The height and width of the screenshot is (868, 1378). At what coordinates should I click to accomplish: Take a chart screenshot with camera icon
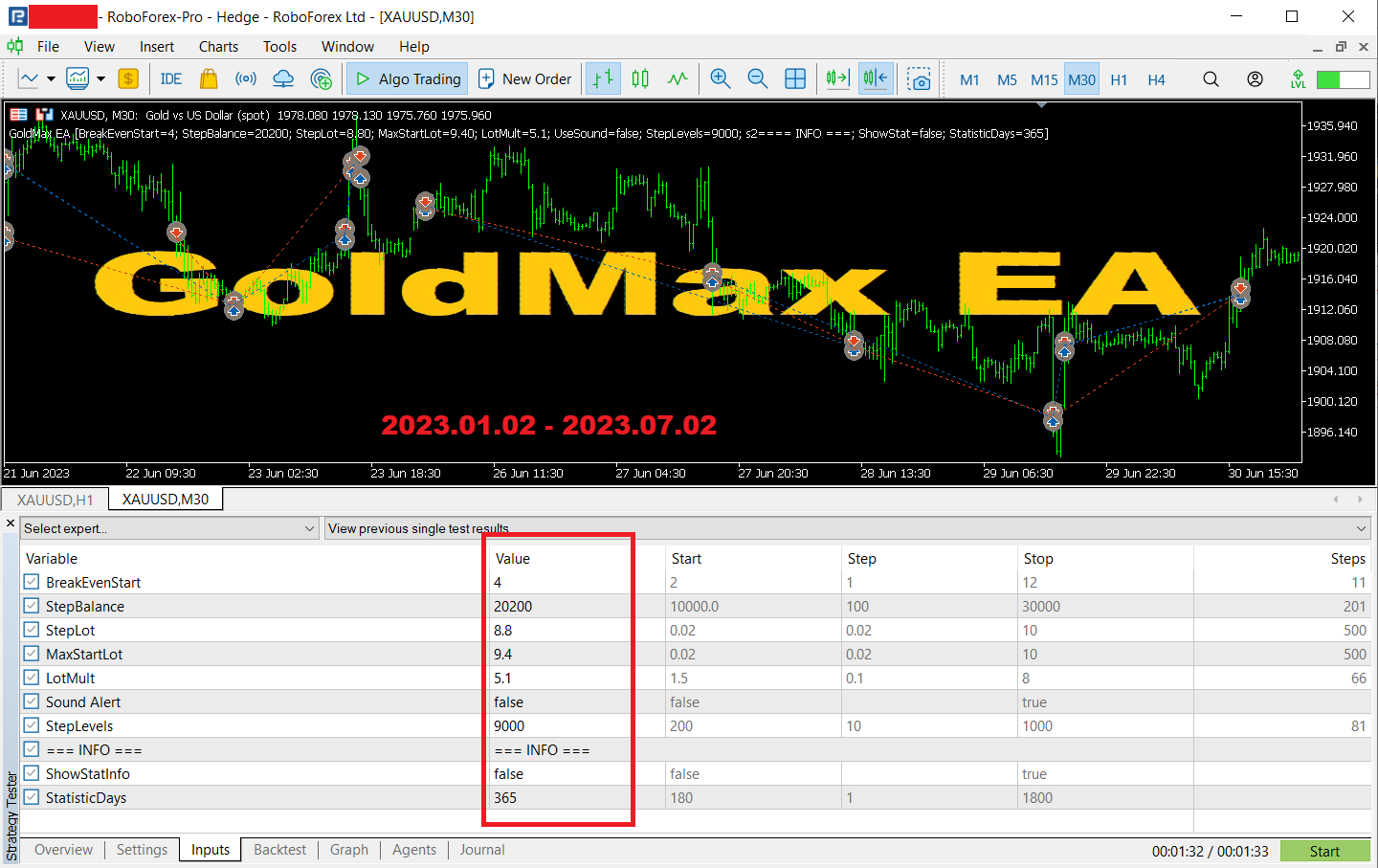tap(919, 79)
